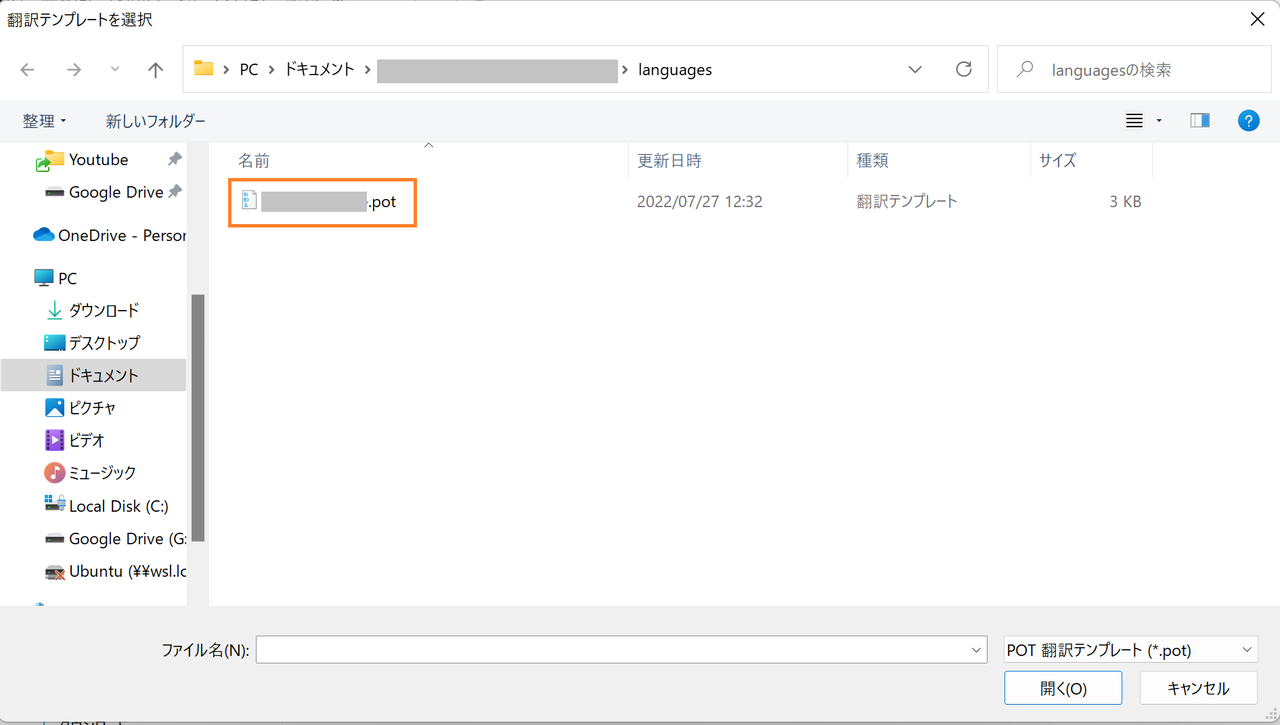Click the view layout list icon

click(x=1134, y=121)
